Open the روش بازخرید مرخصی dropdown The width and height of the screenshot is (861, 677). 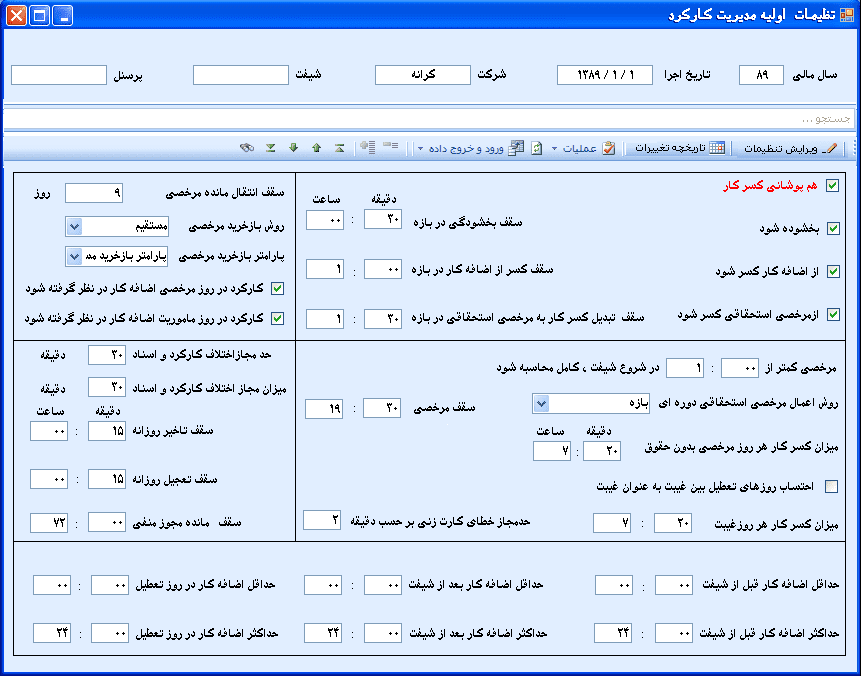73,225
